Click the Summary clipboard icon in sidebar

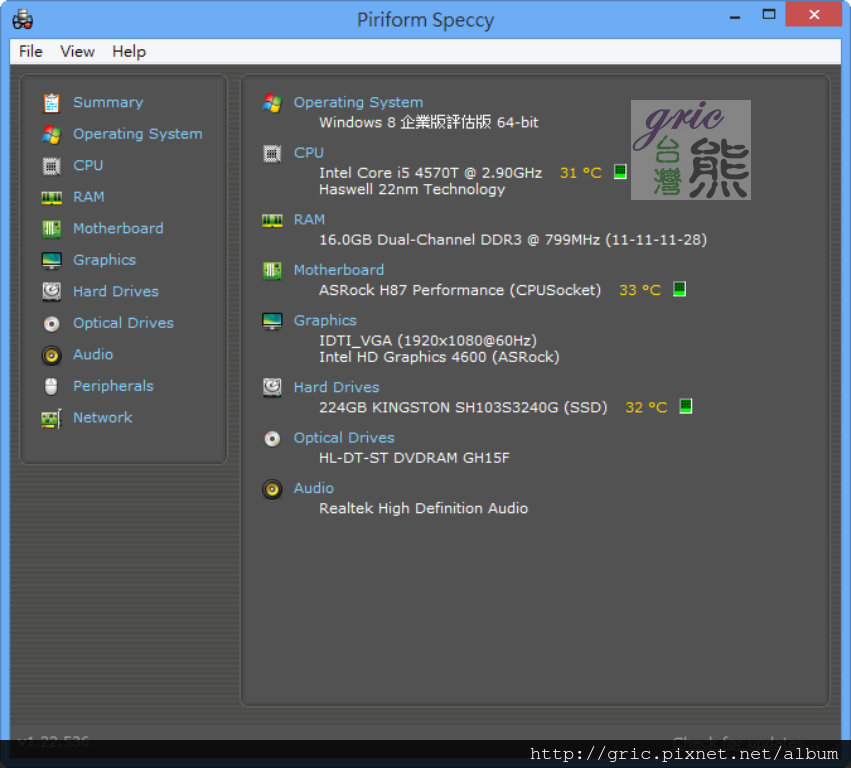(52, 103)
